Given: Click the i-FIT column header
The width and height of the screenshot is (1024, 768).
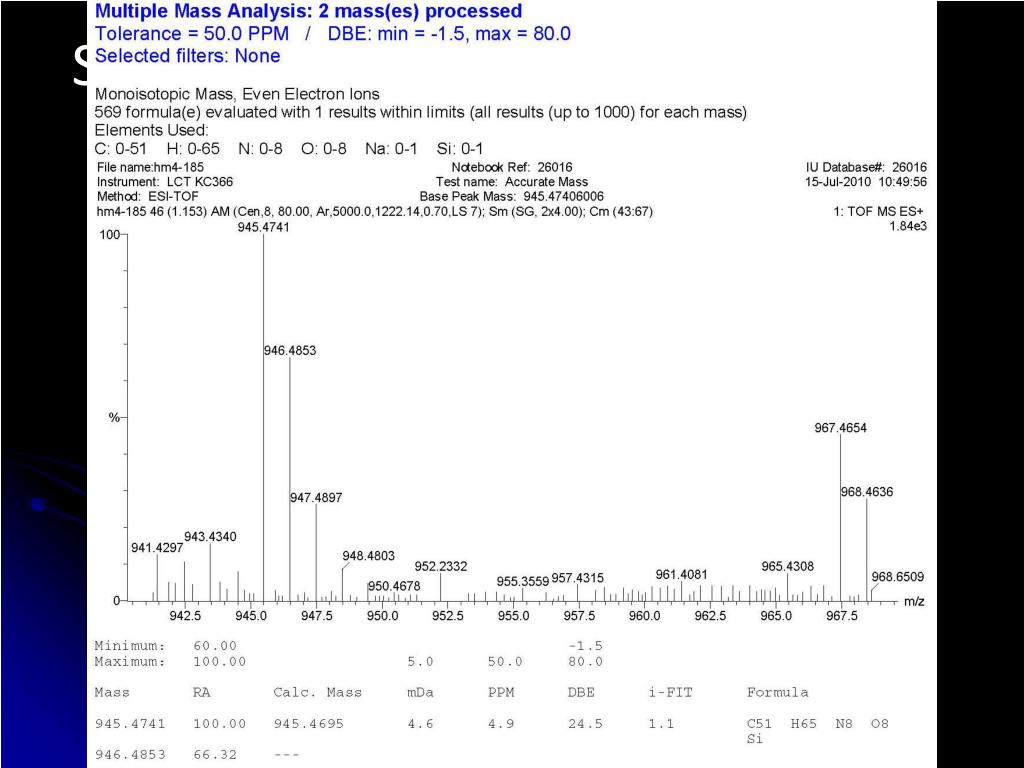Looking at the screenshot, I should [x=670, y=692].
